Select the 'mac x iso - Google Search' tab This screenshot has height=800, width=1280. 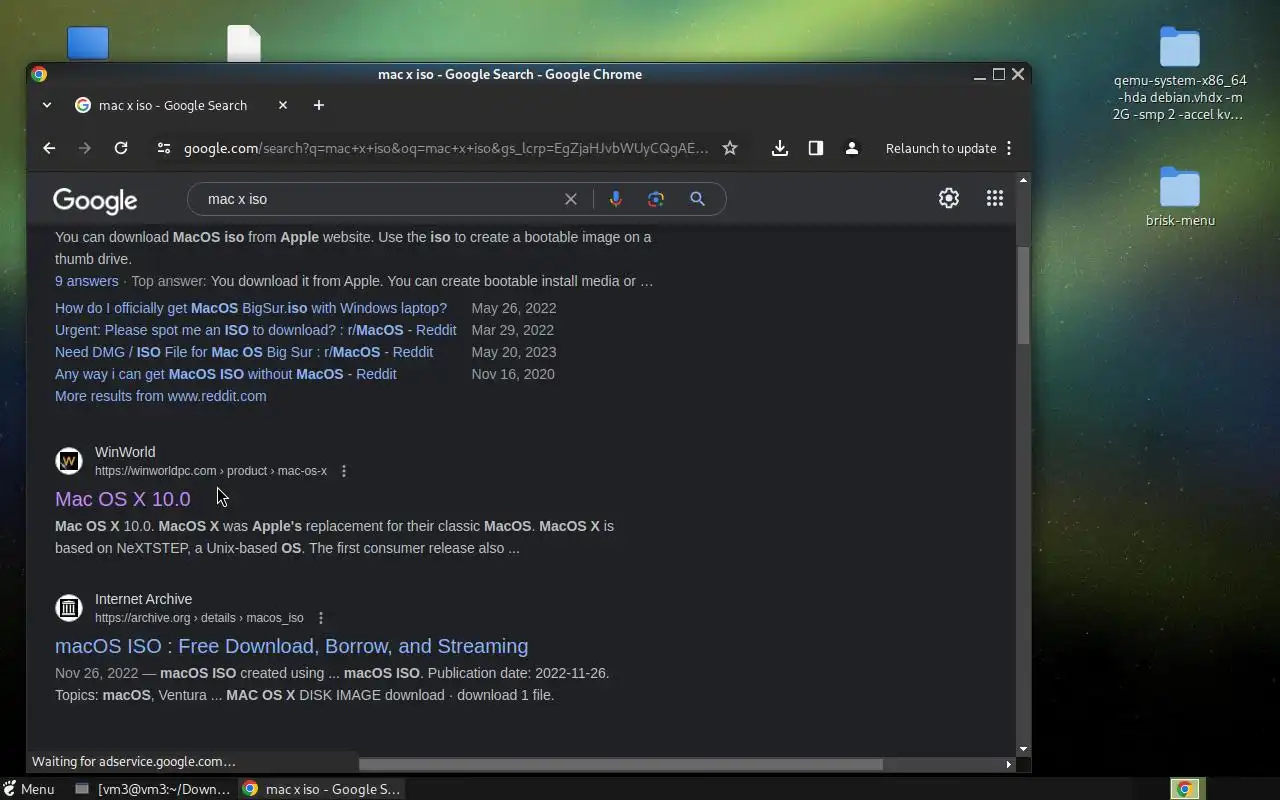tap(173, 105)
